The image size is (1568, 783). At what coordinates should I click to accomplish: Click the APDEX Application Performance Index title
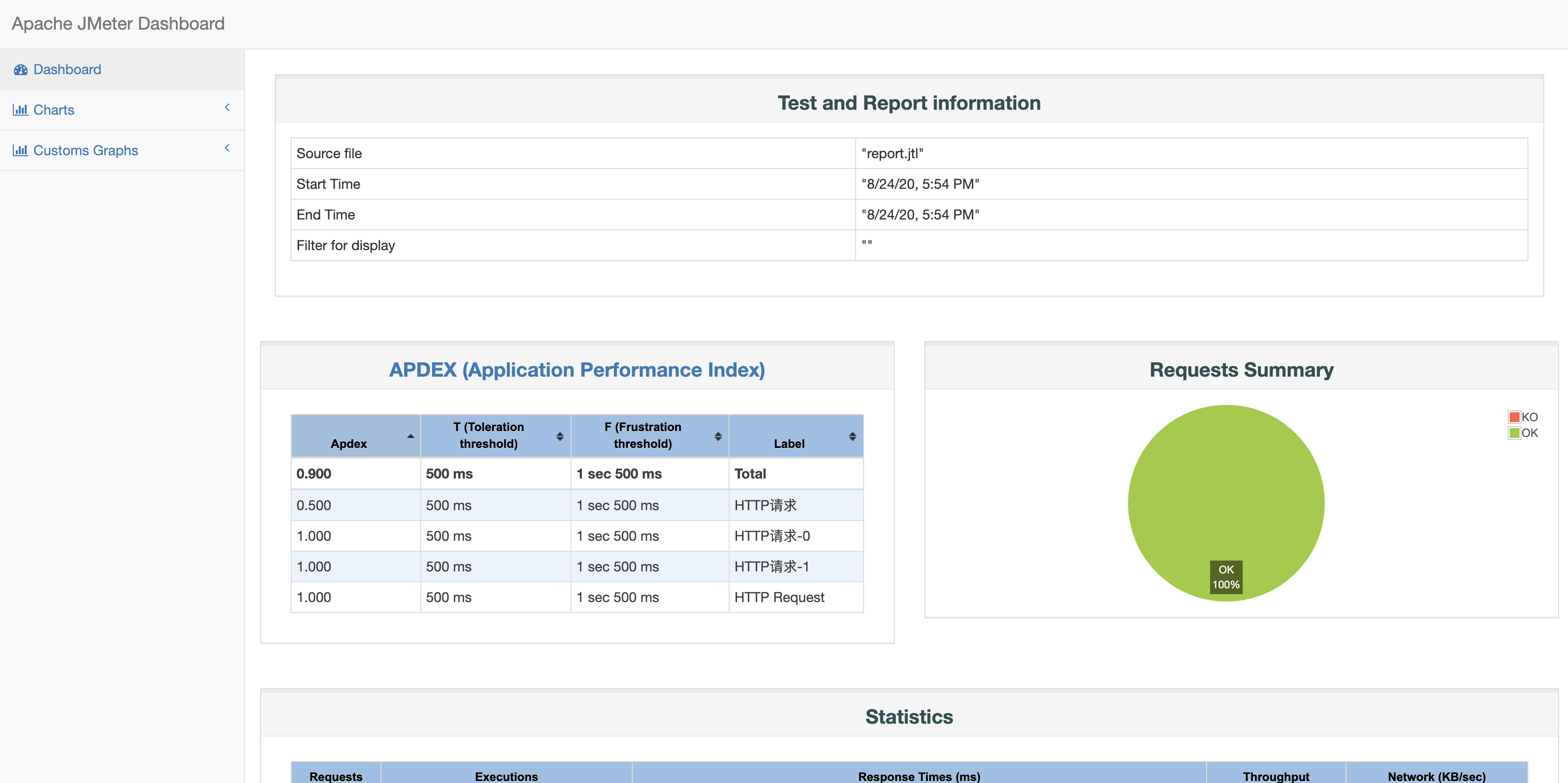click(x=576, y=370)
